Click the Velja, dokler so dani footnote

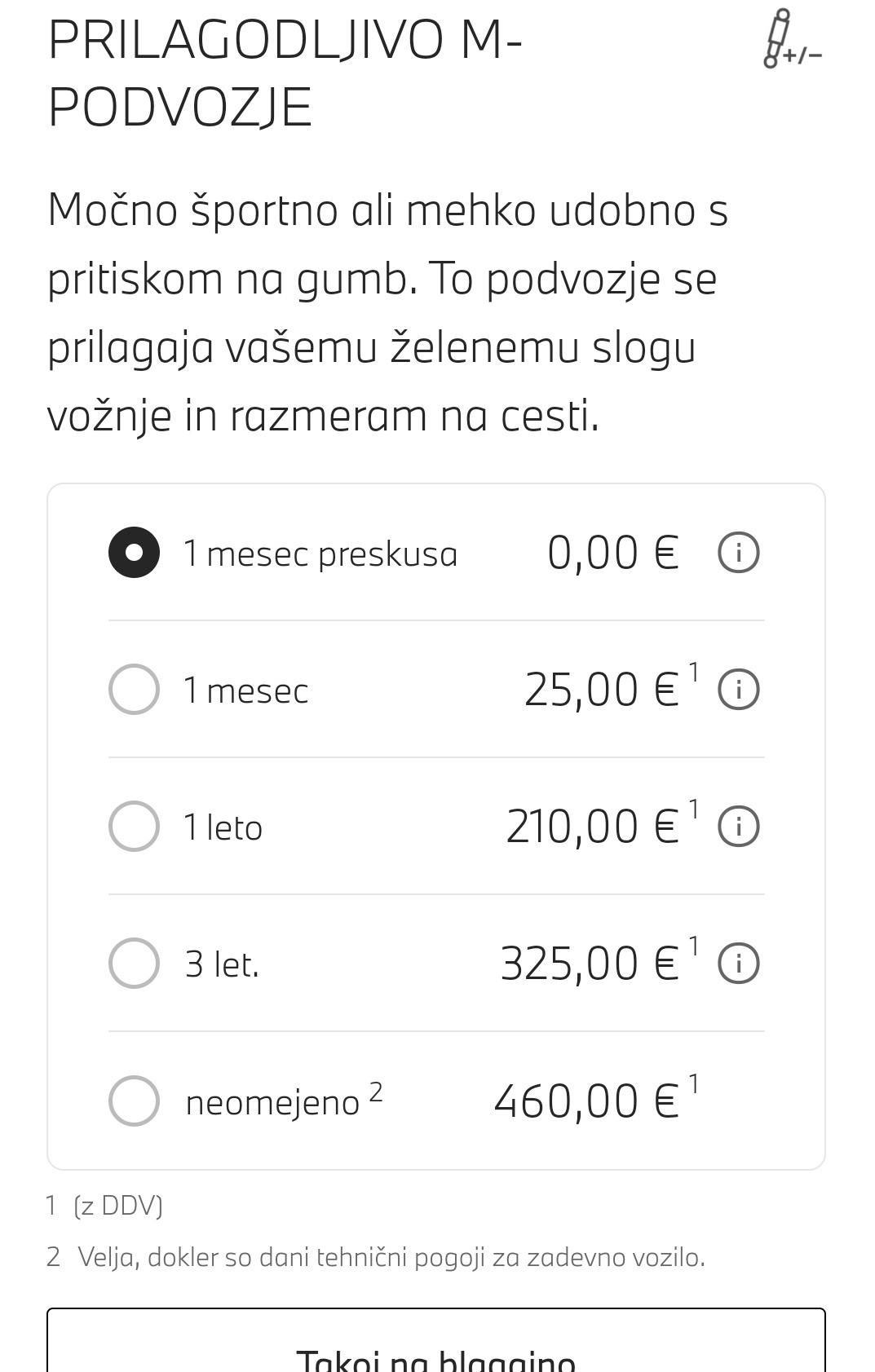(x=391, y=1258)
